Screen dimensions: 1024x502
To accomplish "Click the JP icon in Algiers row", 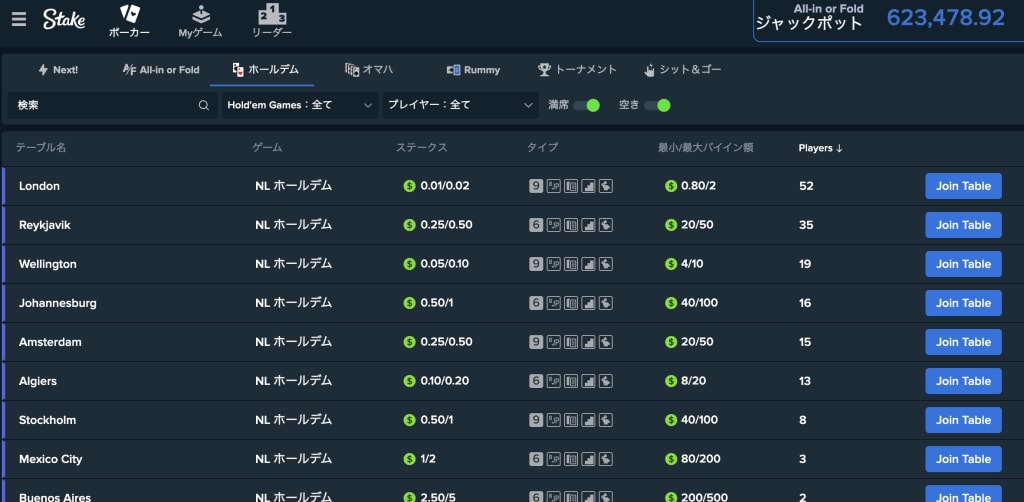I will pyautogui.click(x=554, y=381).
